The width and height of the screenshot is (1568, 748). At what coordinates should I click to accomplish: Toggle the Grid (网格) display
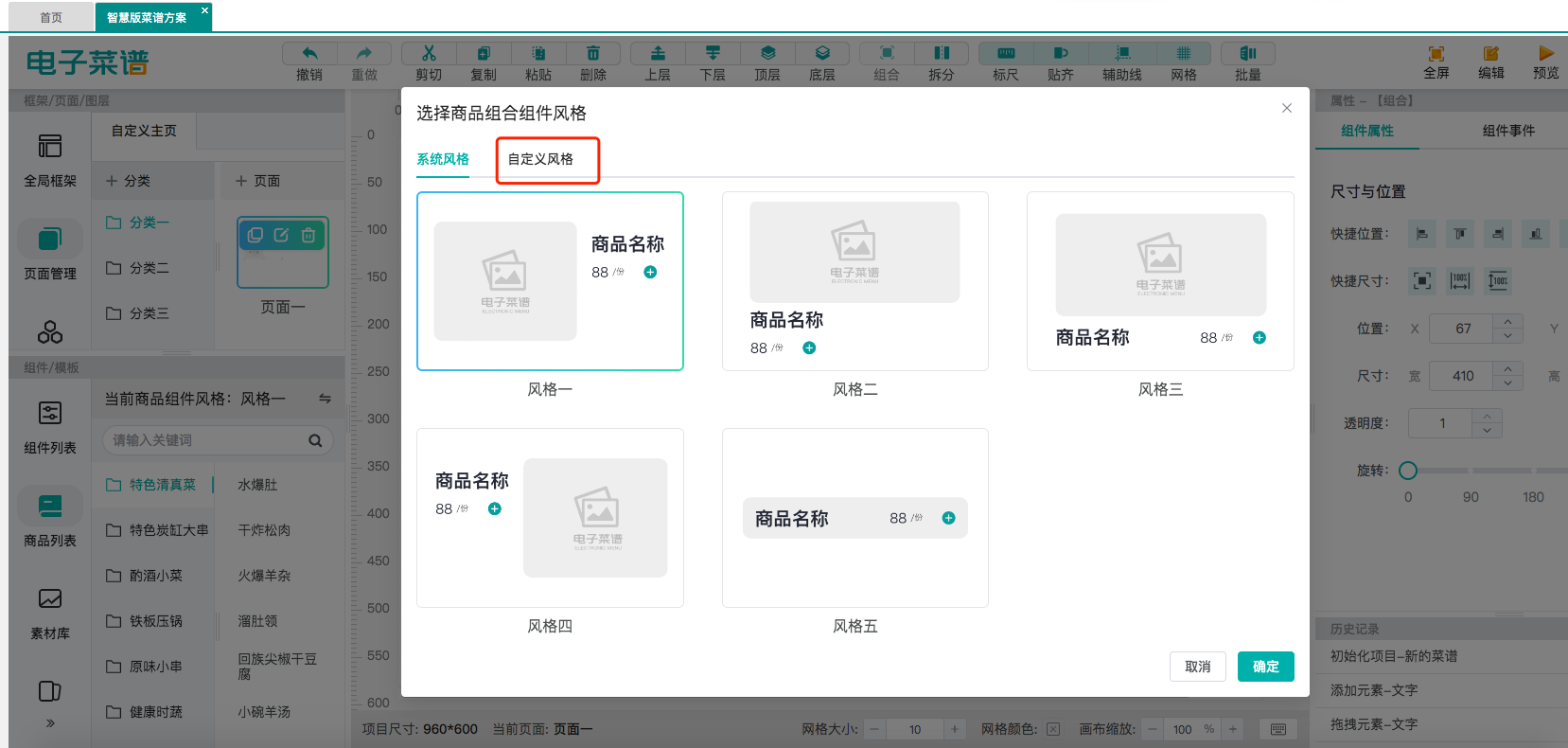[1183, 54]
